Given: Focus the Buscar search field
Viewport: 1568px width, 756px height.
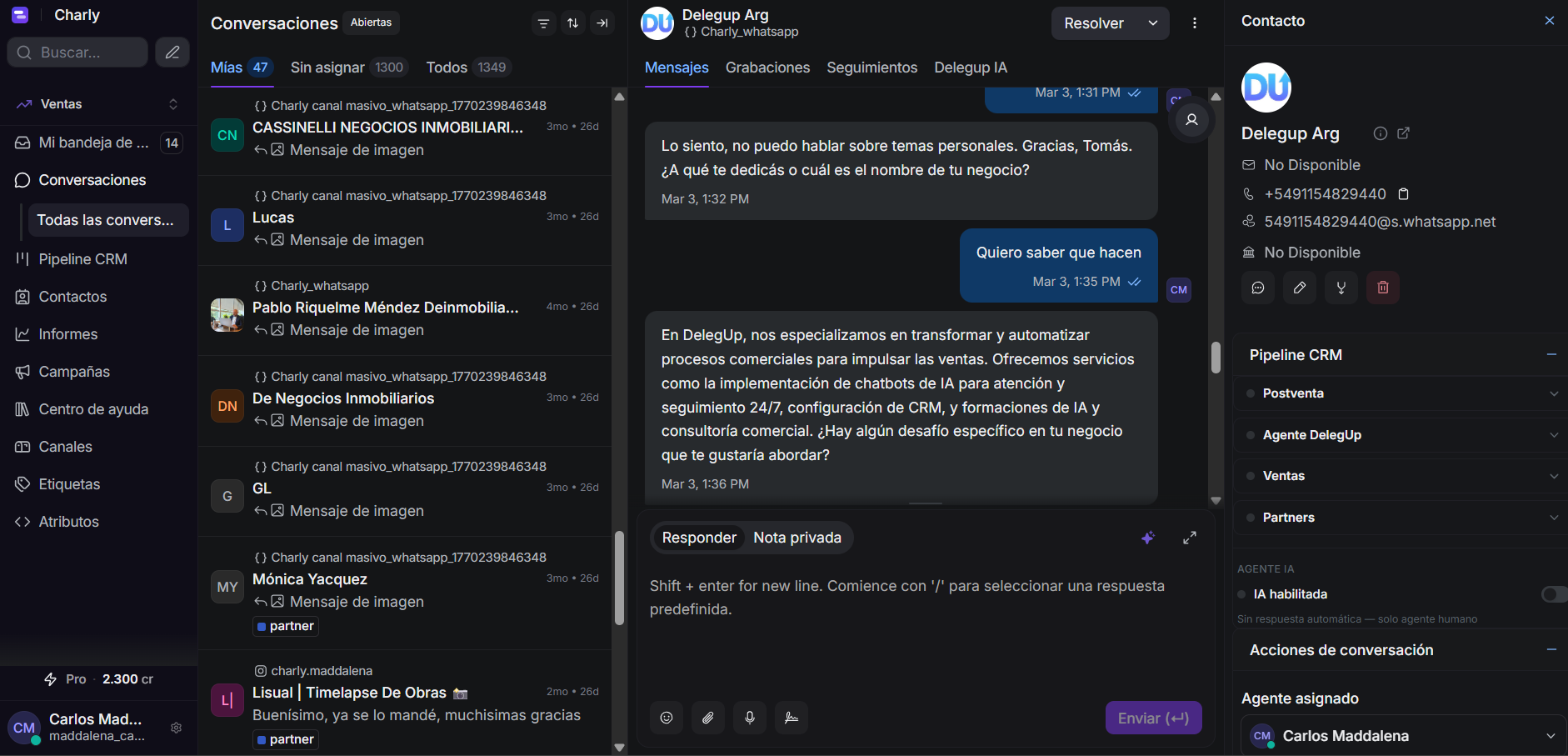Looking at the screenshot, I should [x=77, y=53].
